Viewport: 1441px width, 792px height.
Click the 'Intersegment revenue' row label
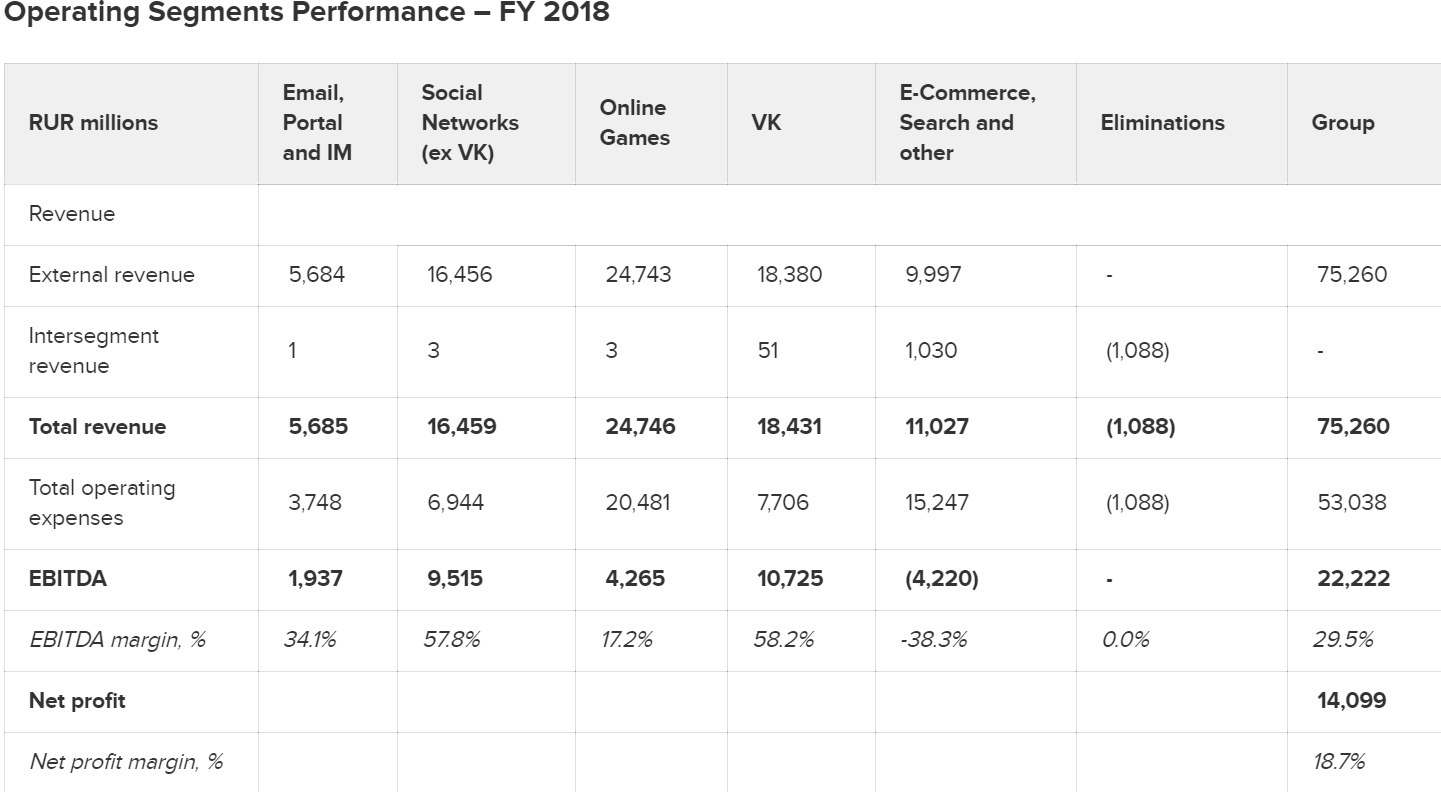(93, 351)
